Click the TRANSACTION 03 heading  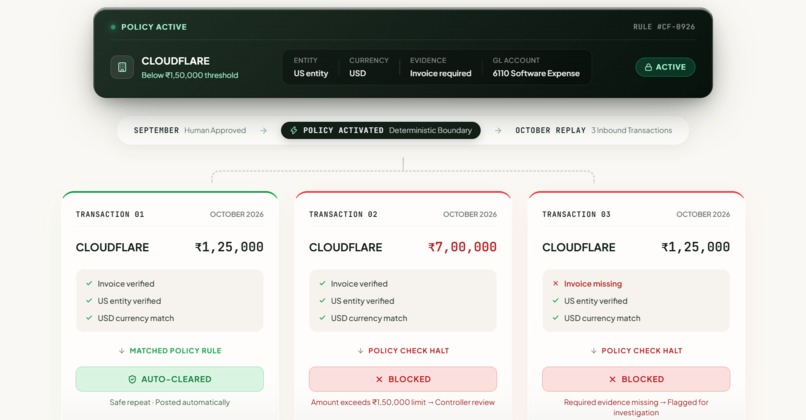pos(576,214)
